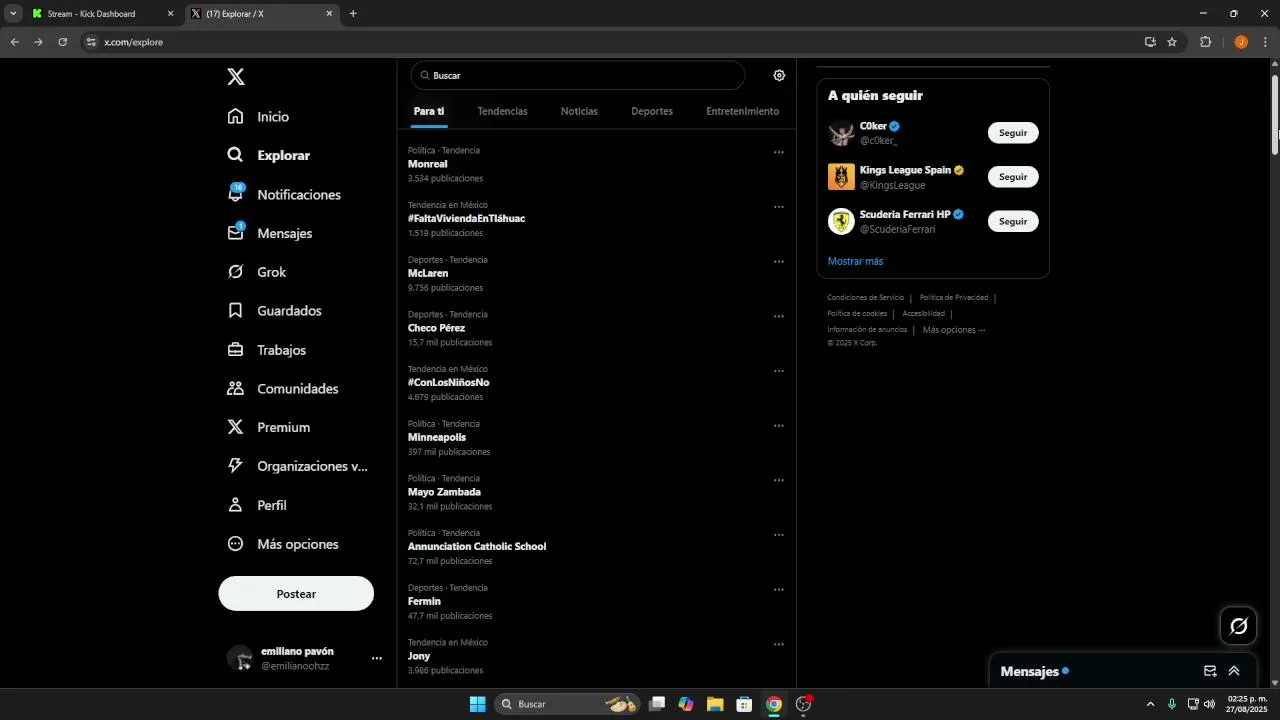The image size is (1280, 720).
Task: Open the McLaren trend
Action: (x=428, y=273)
